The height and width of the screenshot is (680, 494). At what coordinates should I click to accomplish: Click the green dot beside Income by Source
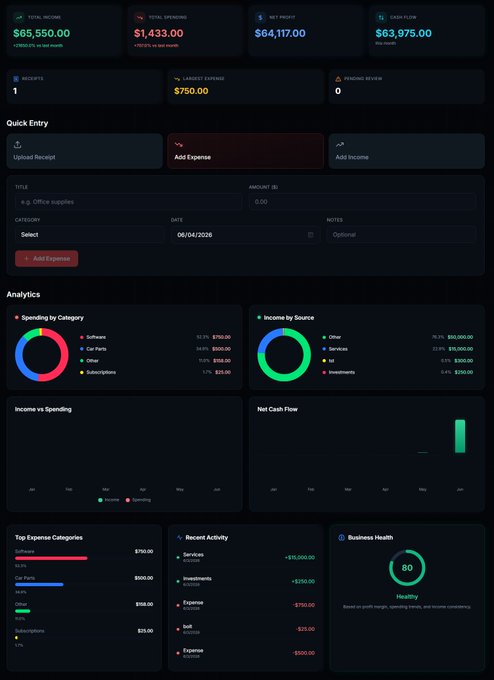[x=259, y=317]
